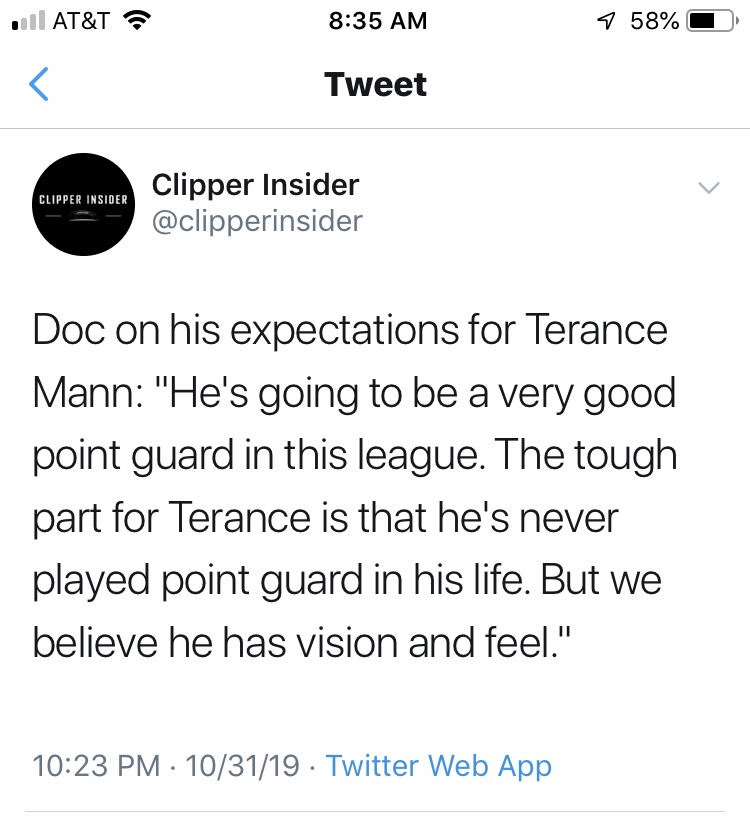
Task: Tap the location services arrow icon
Action: [608, 20]
